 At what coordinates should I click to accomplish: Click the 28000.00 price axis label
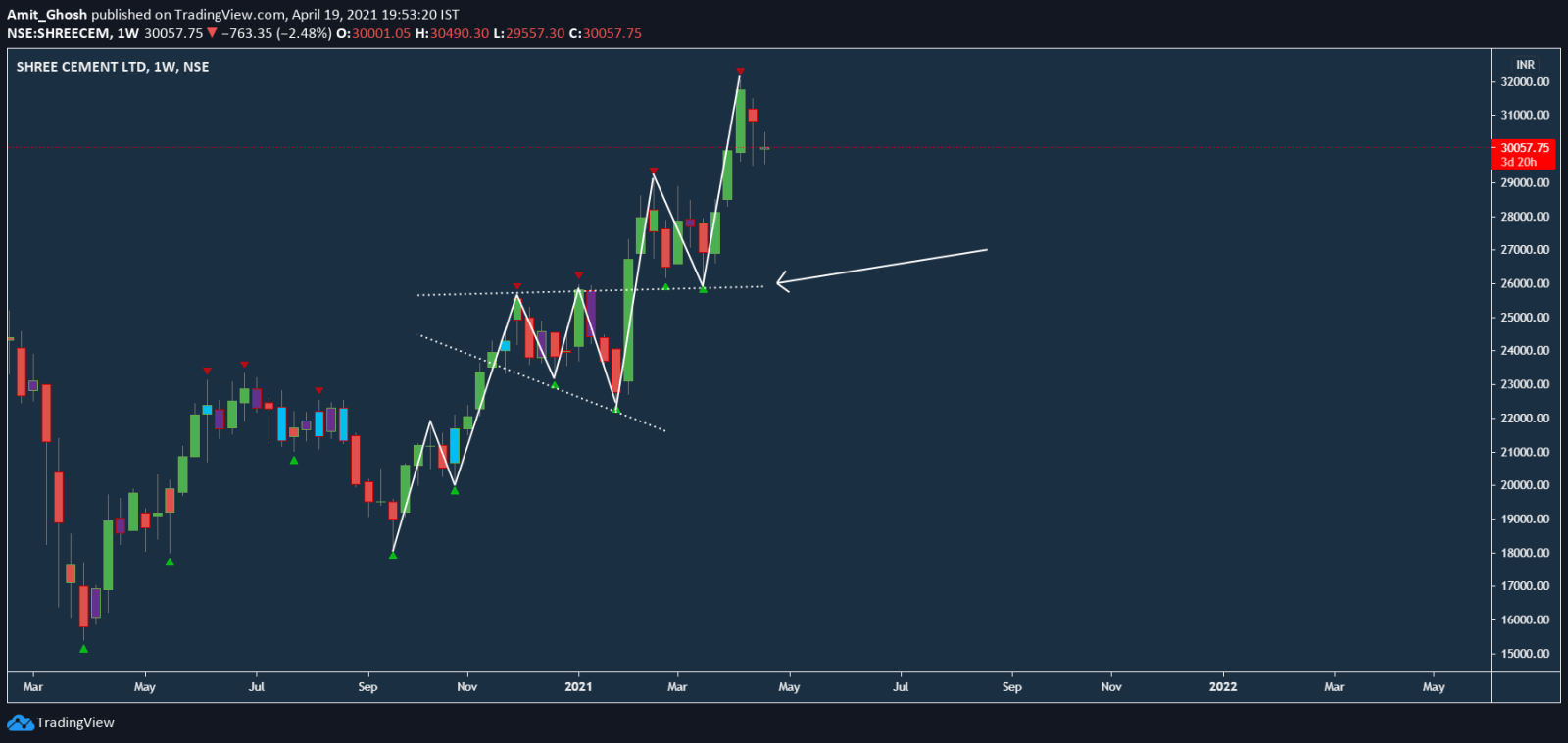(1525, 217)
